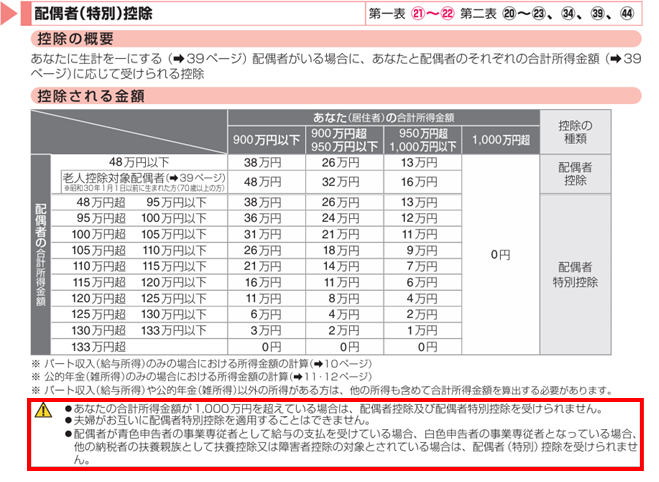This screenshot has width=659, height=482.
Task: Click the 48万円超 95万円以下 row label
Action: click(139, 202)
